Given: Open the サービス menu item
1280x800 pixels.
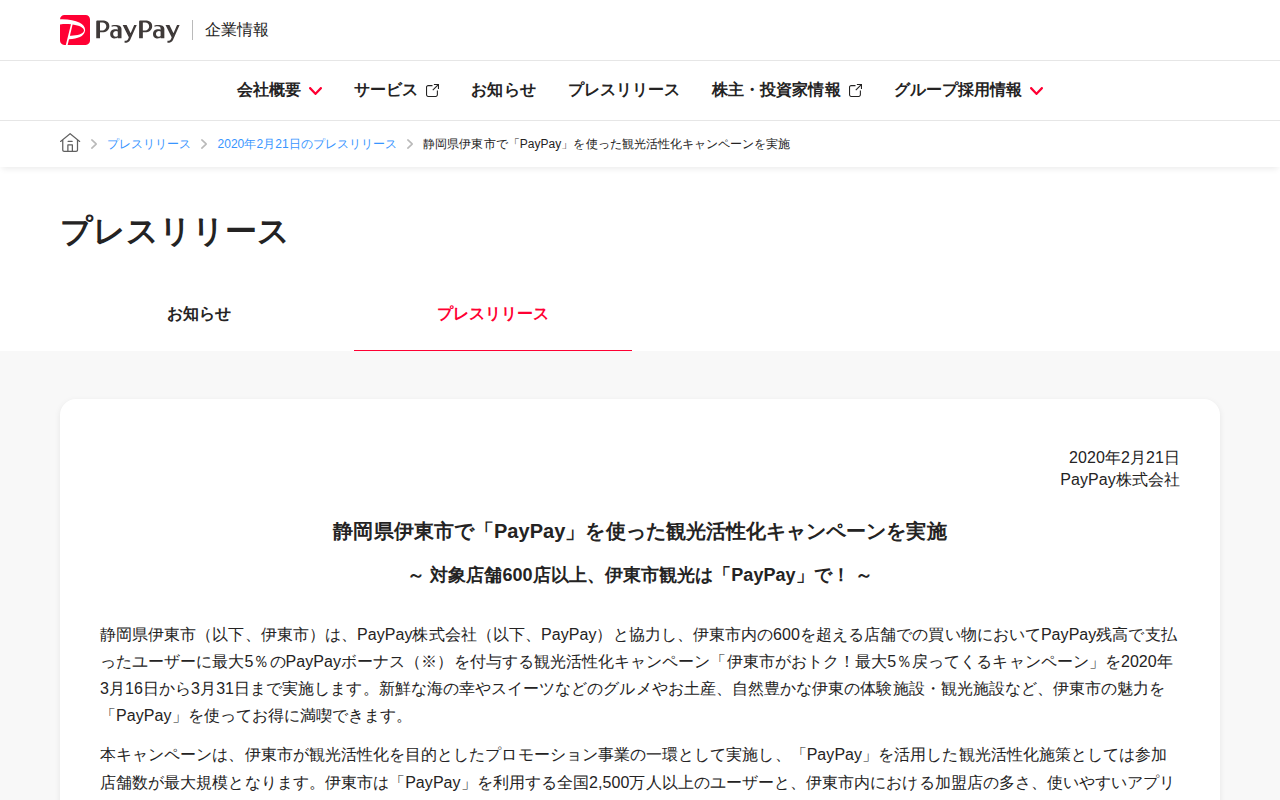Looking at the screenshot, I should pyautogui.click(x=385, y=90).
